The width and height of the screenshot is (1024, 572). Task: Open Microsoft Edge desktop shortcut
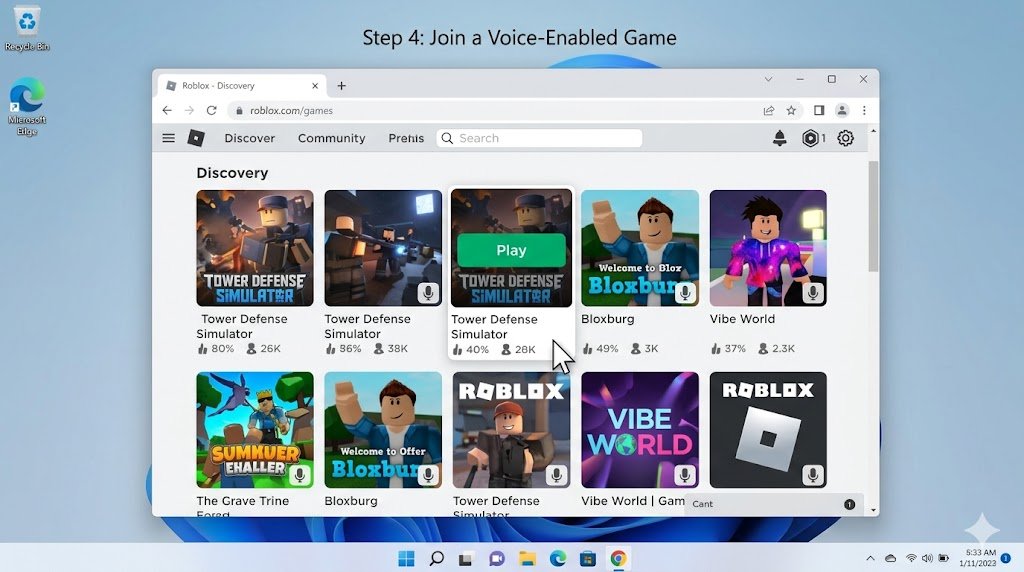pyautogui.click(x=27, y=106)
